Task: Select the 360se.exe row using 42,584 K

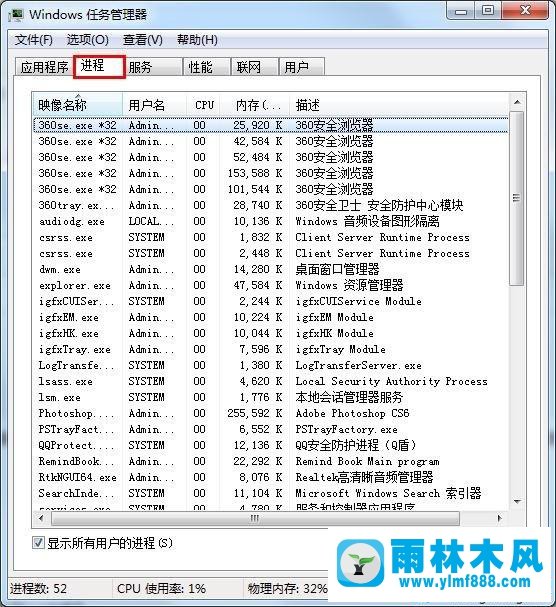Action: [271, 141]
